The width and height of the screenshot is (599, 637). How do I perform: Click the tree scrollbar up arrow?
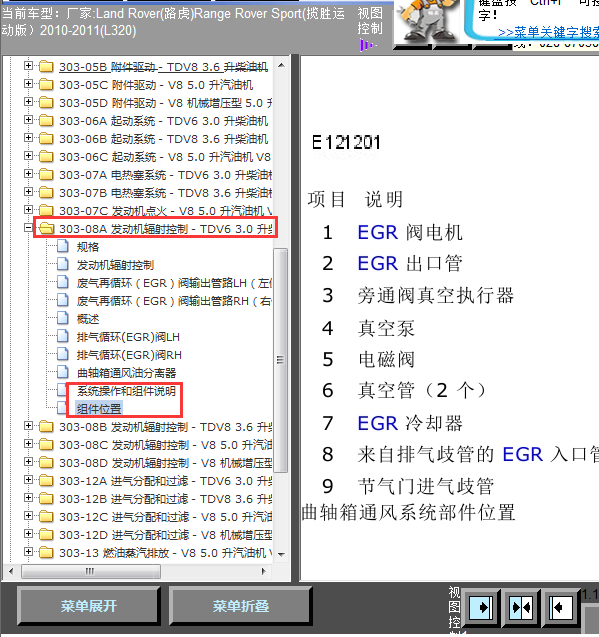coord(281,65)
